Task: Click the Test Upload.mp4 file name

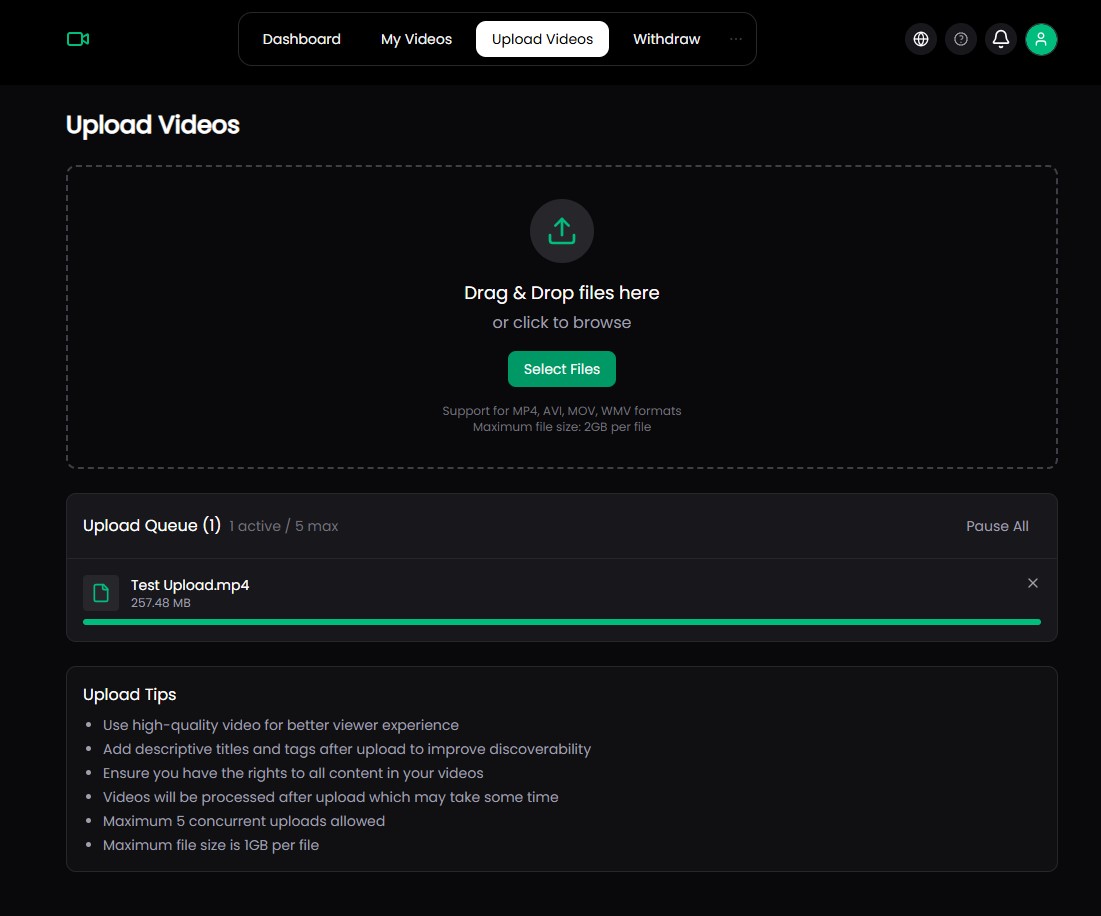Action: pos(190,585)
